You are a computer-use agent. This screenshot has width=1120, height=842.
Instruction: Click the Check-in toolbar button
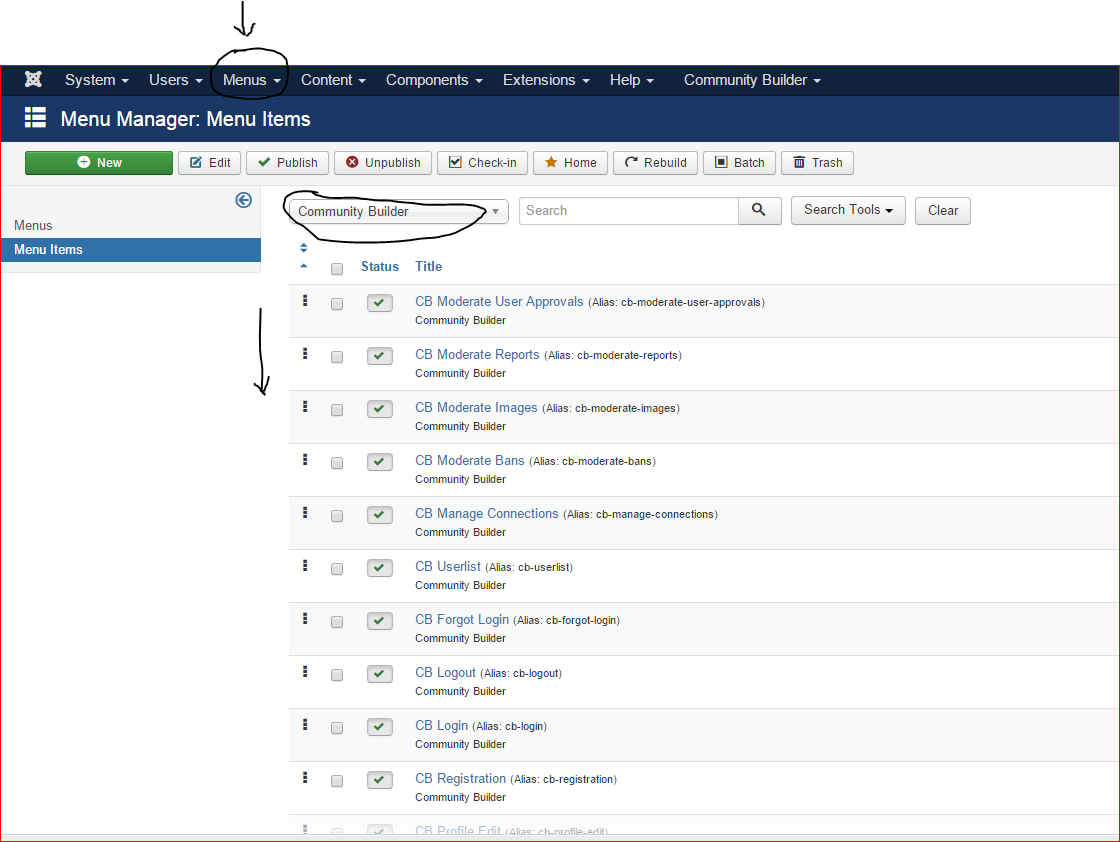pos(482,163)
